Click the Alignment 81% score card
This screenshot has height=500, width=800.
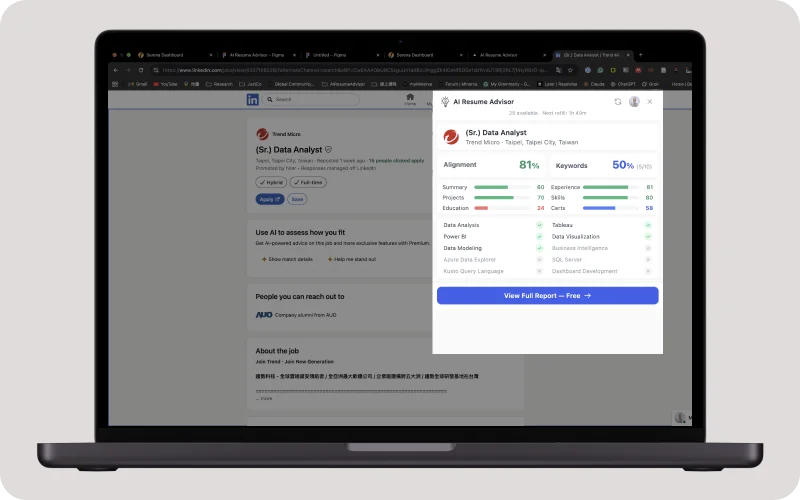click(491, 165)
